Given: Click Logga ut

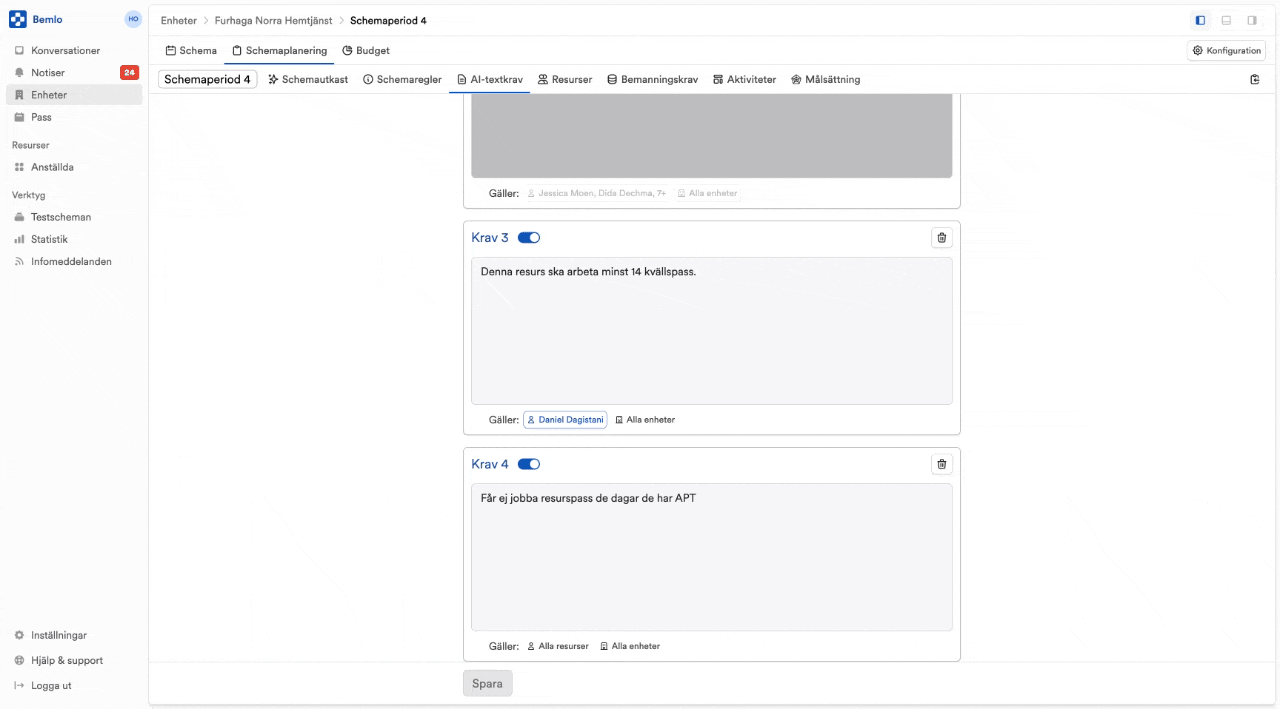Looking at the screenshot, I should pos(74,685).
